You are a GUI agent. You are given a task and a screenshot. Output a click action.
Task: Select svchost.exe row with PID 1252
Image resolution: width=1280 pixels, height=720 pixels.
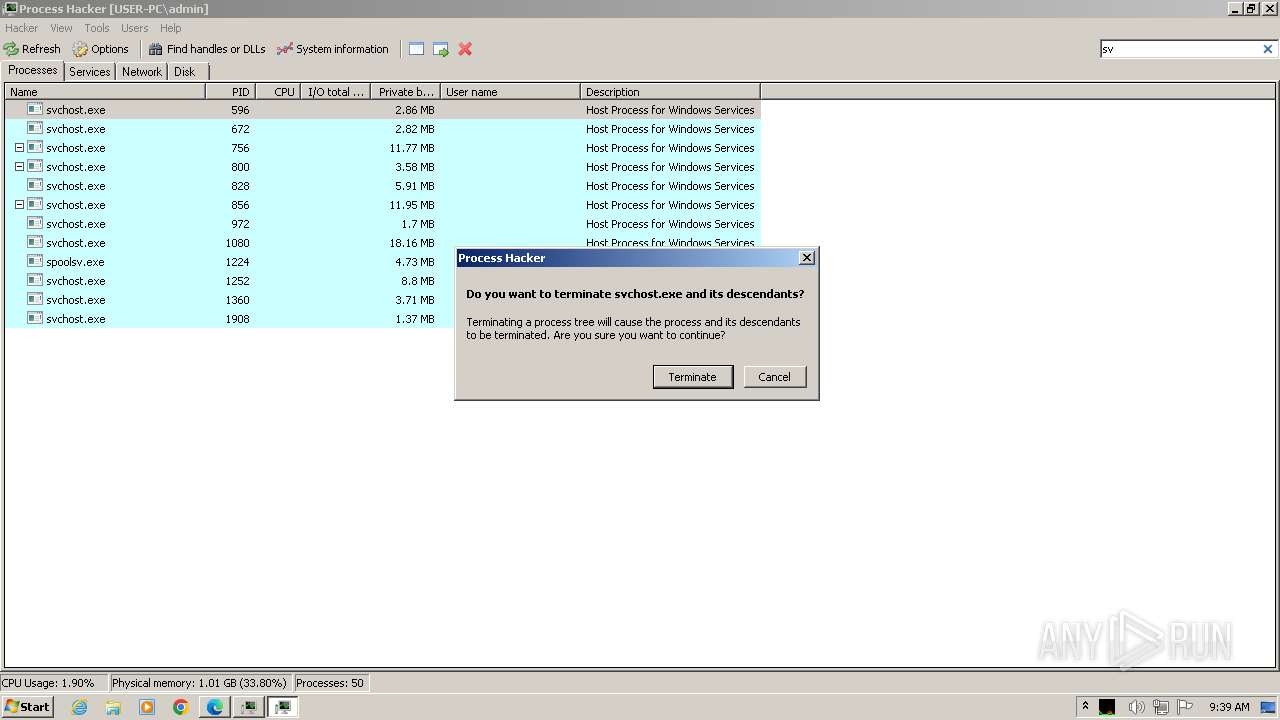[x=230, y=281]
